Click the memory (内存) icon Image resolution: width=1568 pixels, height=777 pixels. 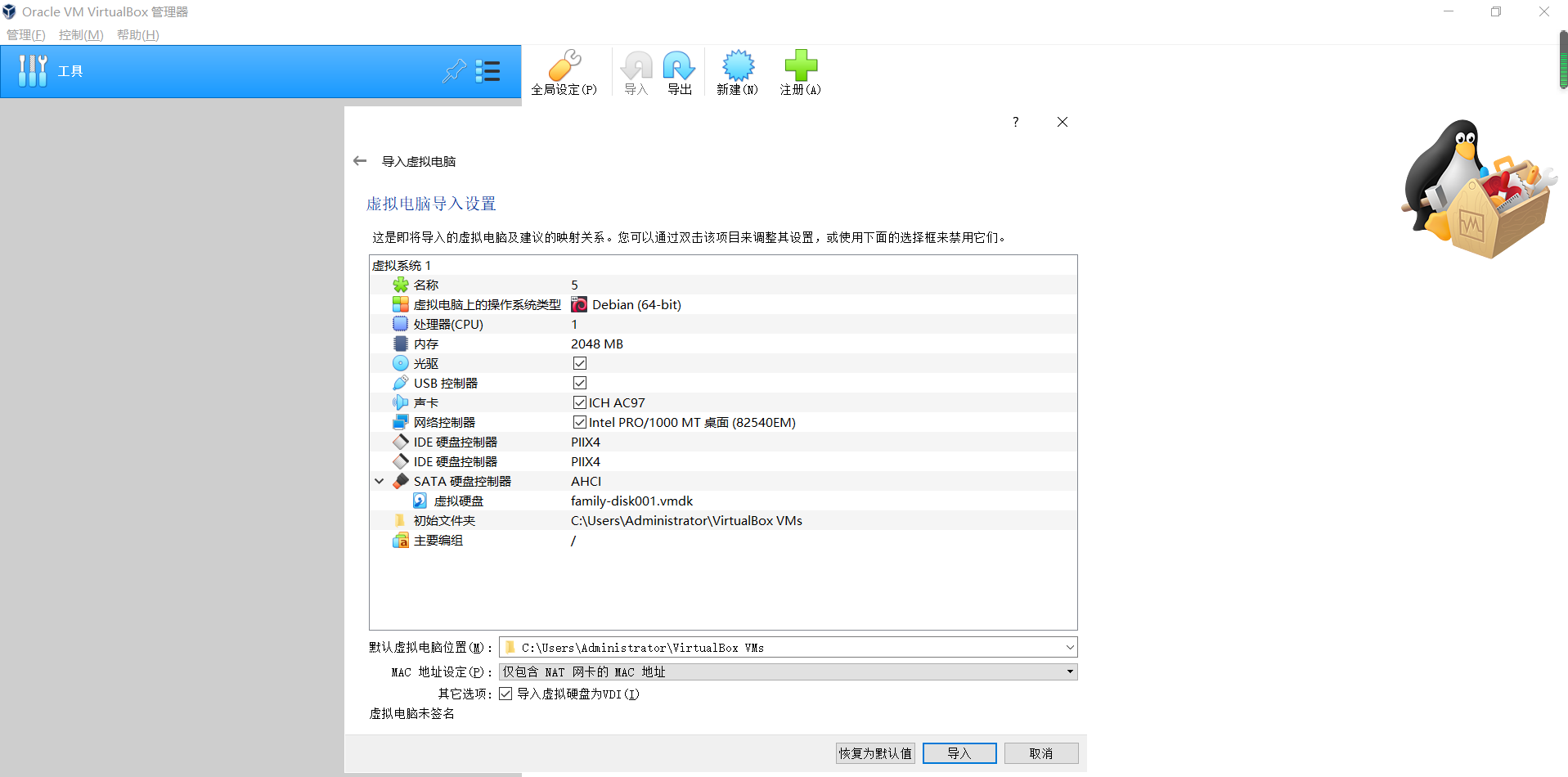pos(401,344)
